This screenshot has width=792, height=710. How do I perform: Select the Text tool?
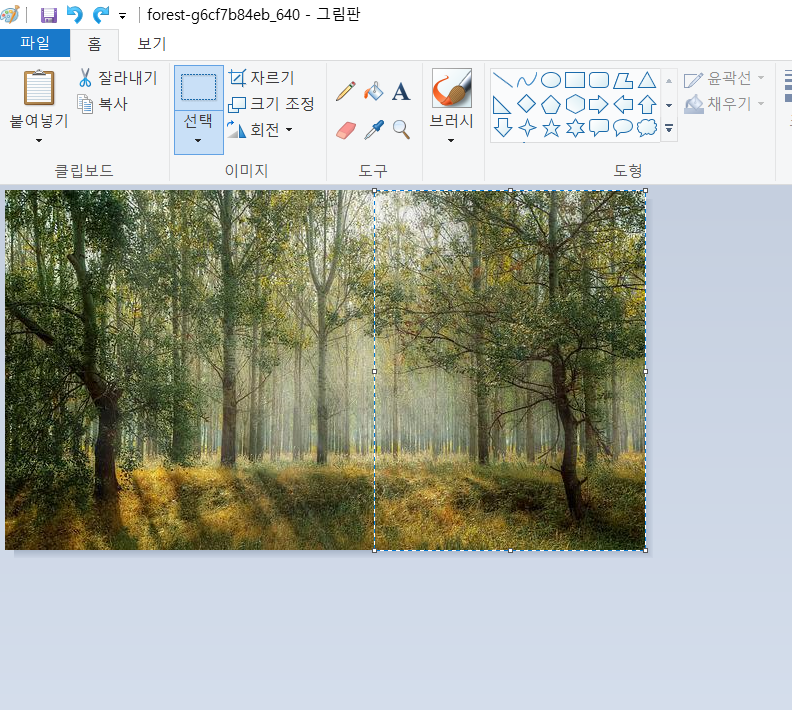pyautogui.click(x=401, y=91)
